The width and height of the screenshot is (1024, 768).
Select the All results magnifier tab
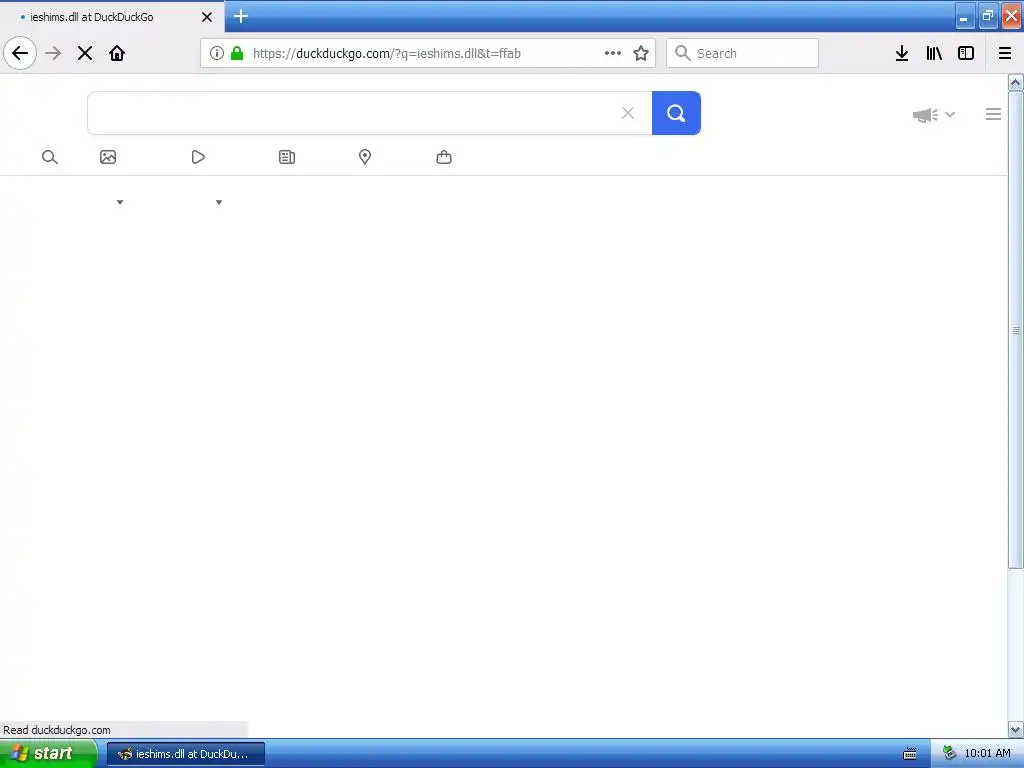pyautogui.click(x=50, y=157)
